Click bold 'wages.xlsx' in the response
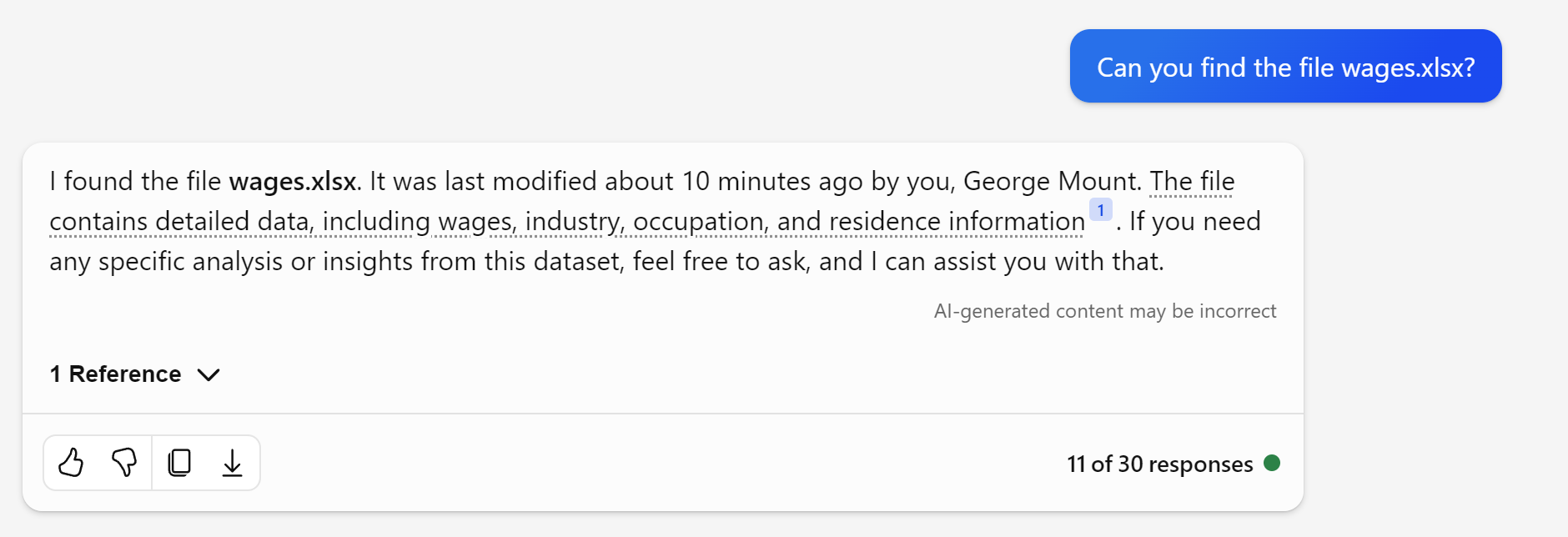The image size is (1568, 537). point(292,181)
